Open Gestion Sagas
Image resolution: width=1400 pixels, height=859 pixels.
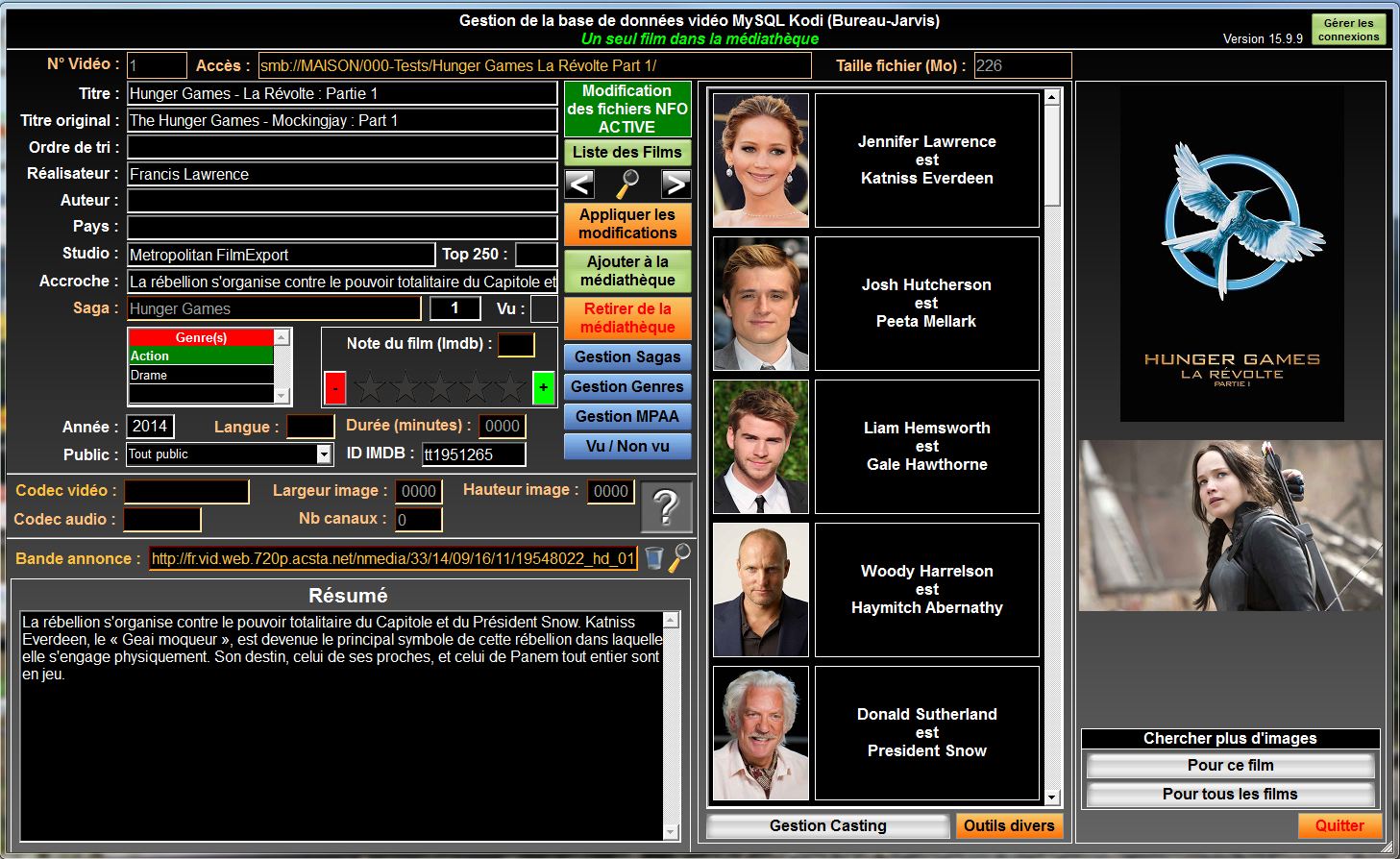coord(627,356)
